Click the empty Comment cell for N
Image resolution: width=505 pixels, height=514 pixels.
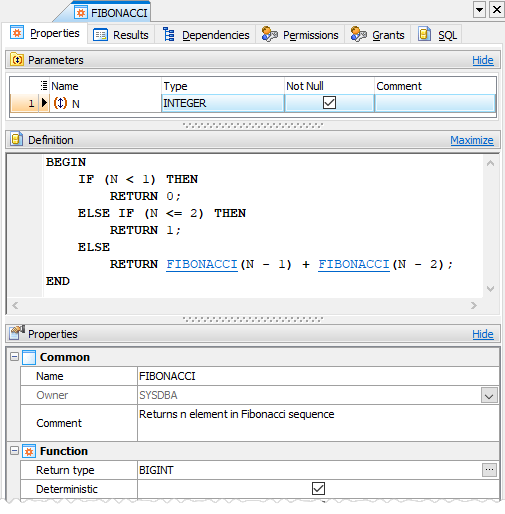[435, 103]
